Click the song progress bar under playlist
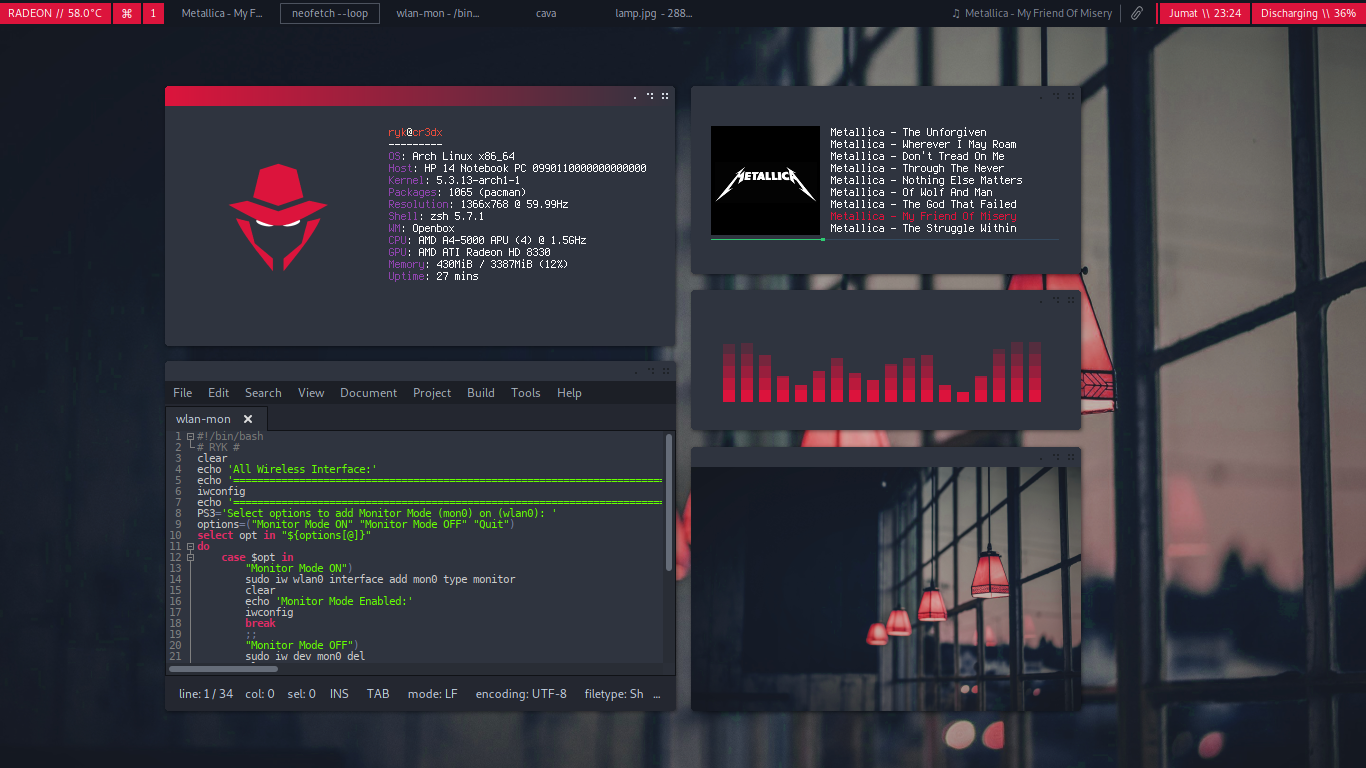The width and height of the screenshot is (1366, 768). (x=884, y=240)
